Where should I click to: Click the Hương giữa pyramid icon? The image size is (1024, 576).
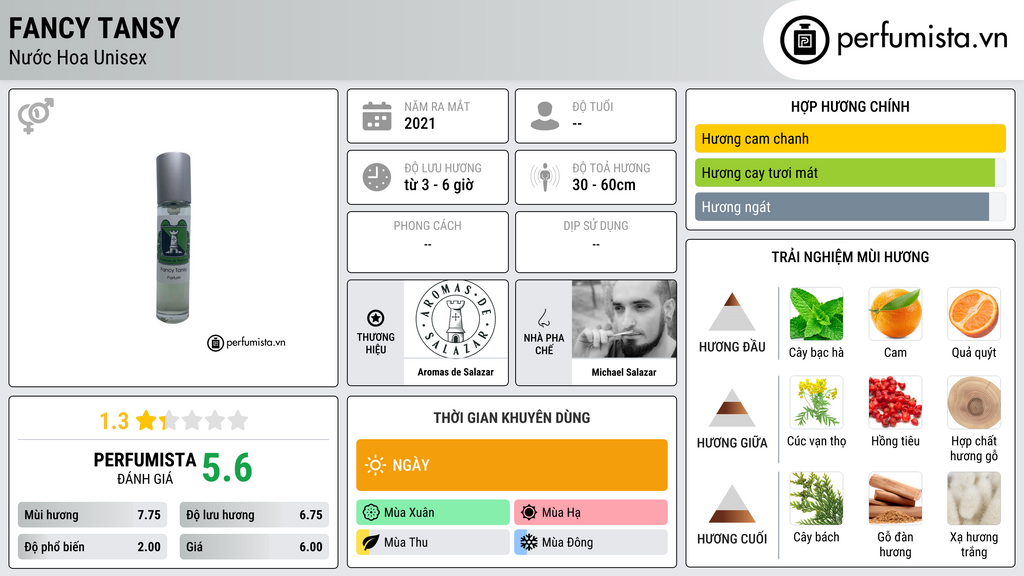[x=732, y=408]
